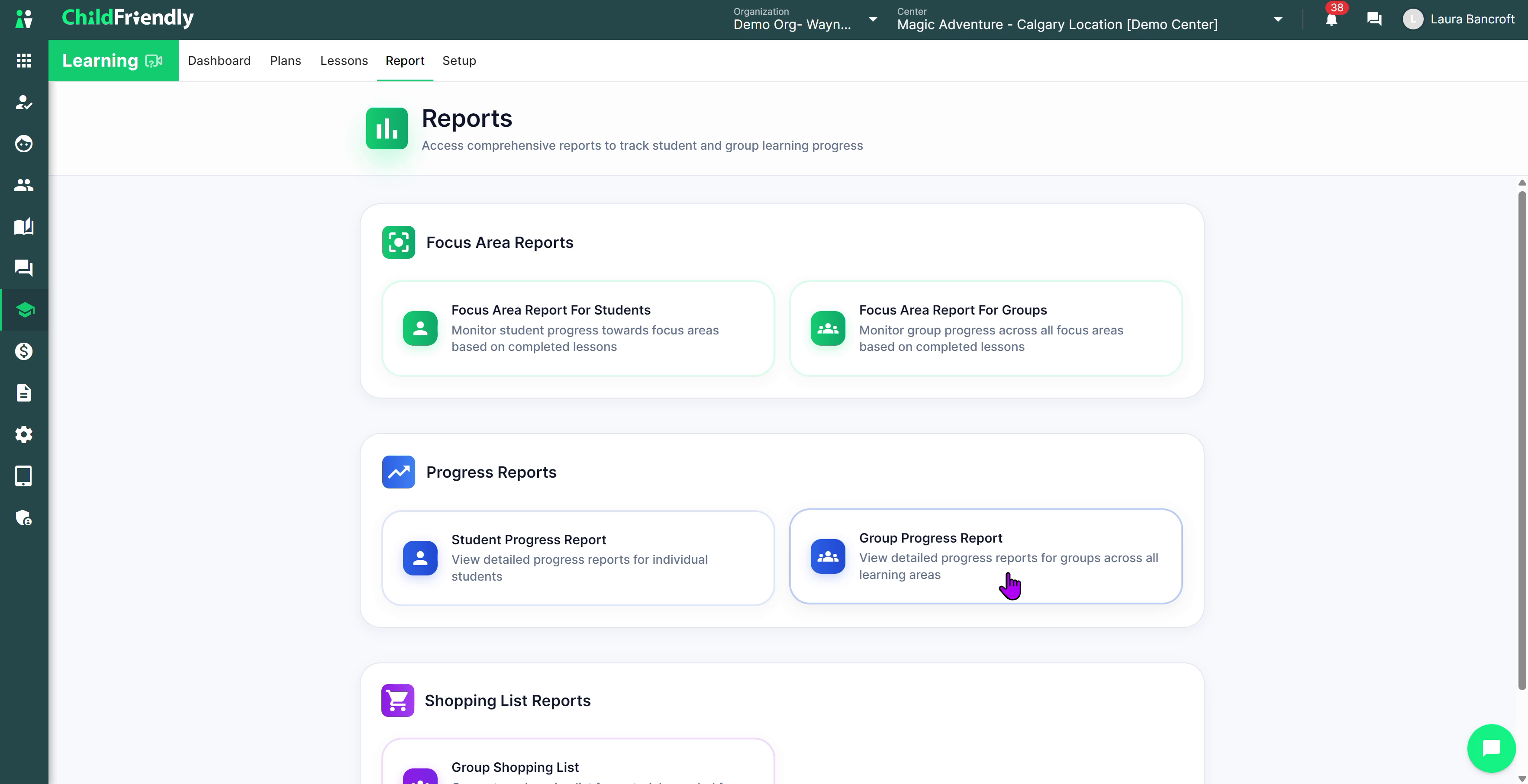Open the open-book sidebar icon
This screenshot has height=784, width=1528.
pyautogui.click(x=24, y=227)
